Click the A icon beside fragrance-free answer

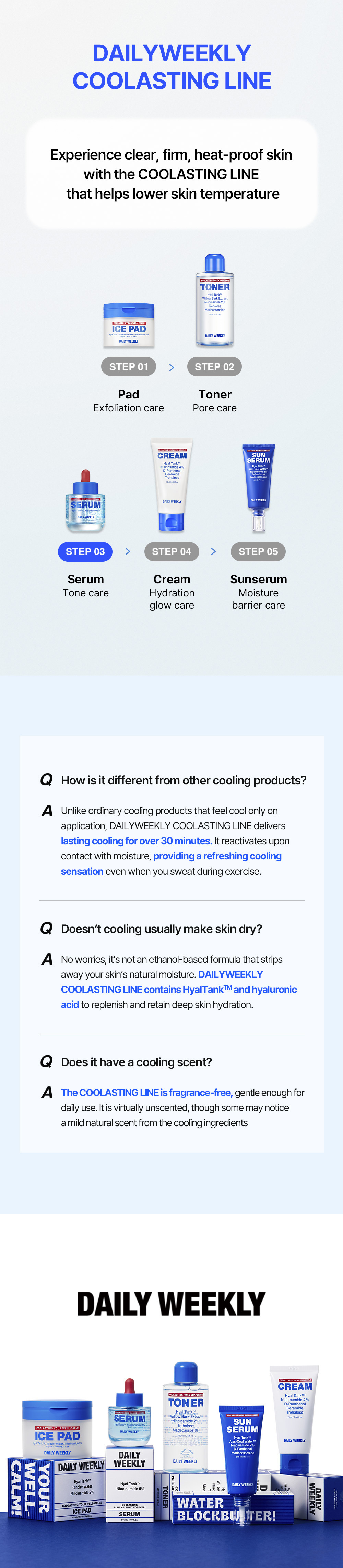[x=47, y=1093]
